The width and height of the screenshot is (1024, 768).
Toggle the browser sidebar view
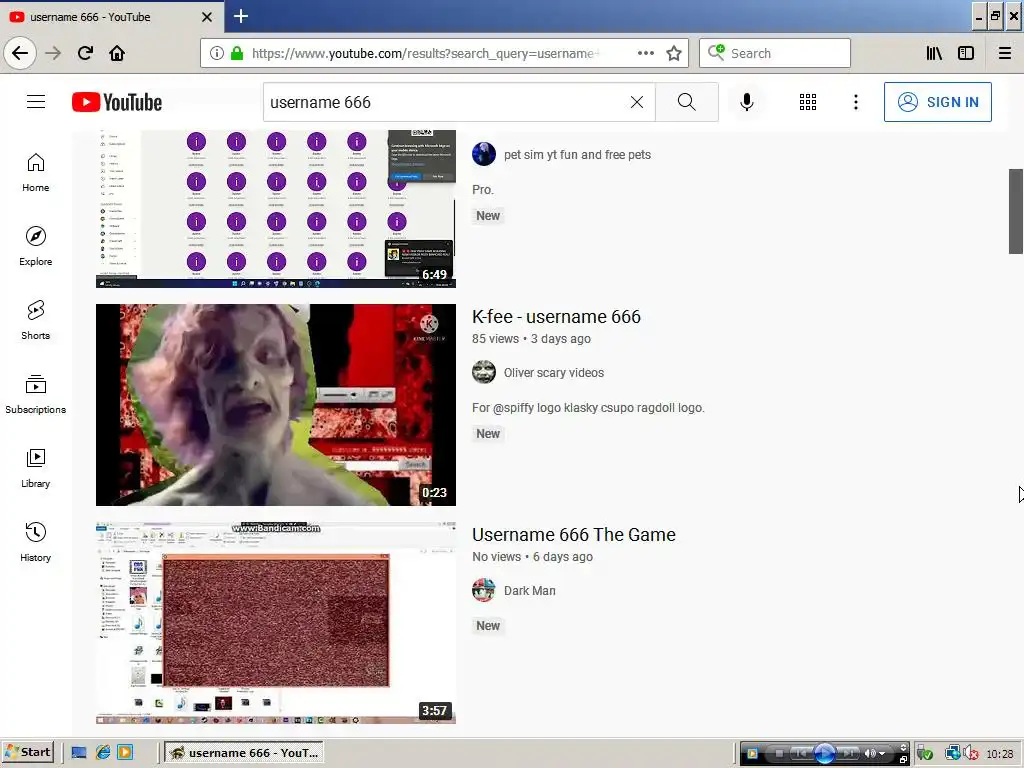(x=966, y=53)
